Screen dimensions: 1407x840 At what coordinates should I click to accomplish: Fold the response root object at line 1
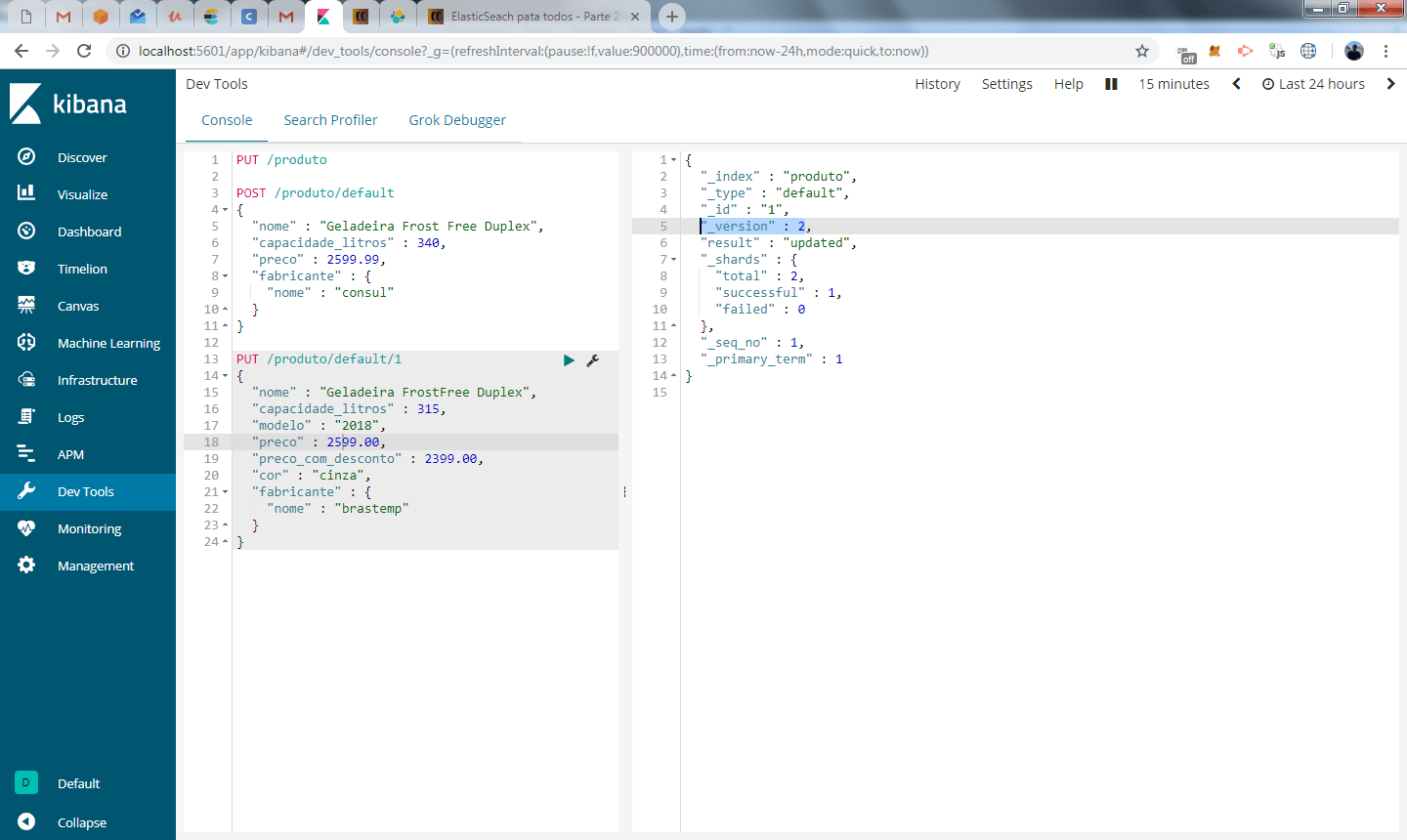click(x=673, y=160)
